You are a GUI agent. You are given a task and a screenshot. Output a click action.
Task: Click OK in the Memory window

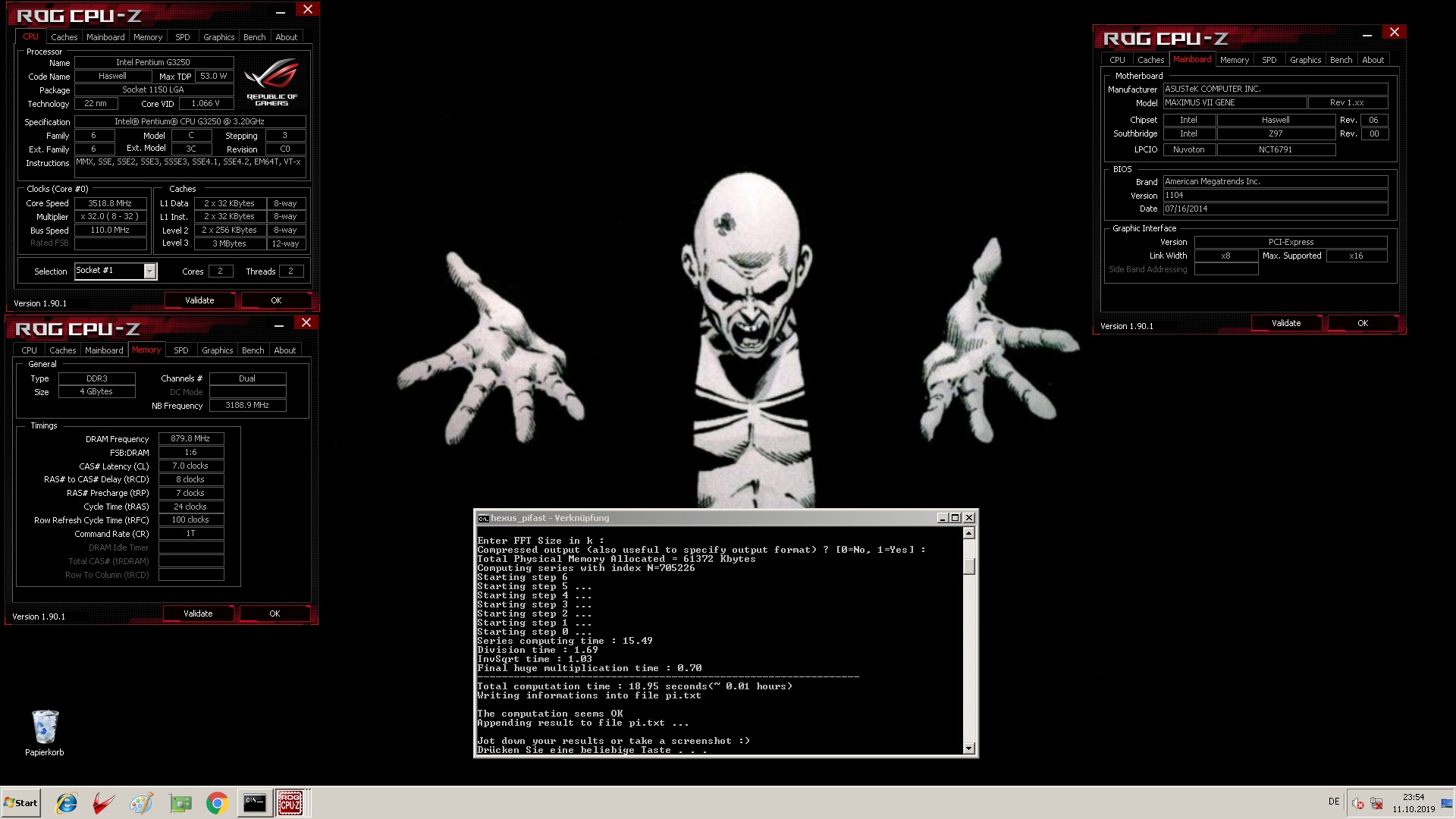click(275, 613)
